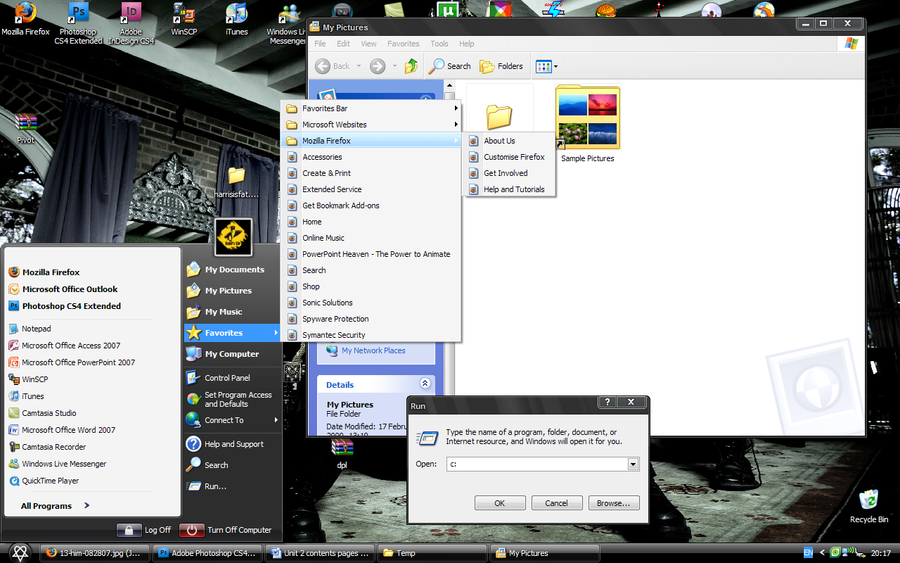Click the Search toolbar button in My Pictures
This screenshot has height=563, width=900.
pos(450,66)
